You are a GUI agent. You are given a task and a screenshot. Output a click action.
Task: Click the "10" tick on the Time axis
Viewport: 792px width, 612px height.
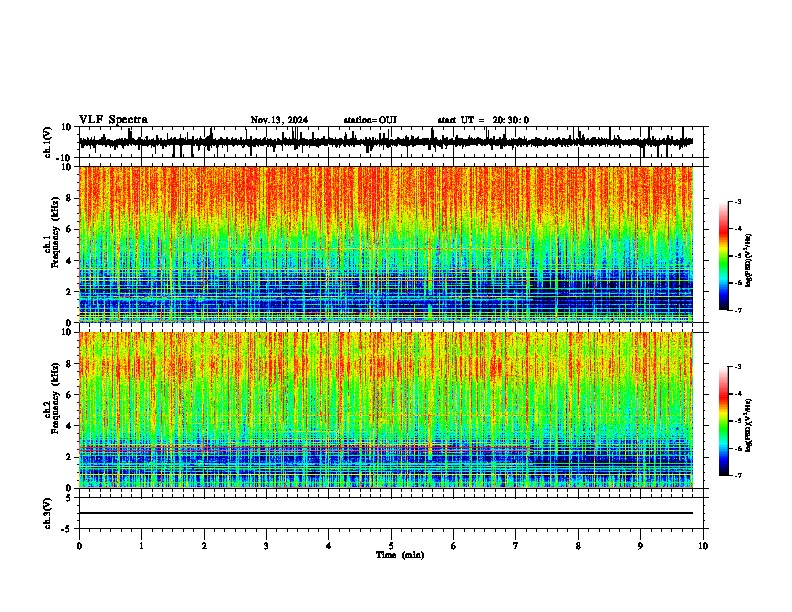tap(703, 546)
